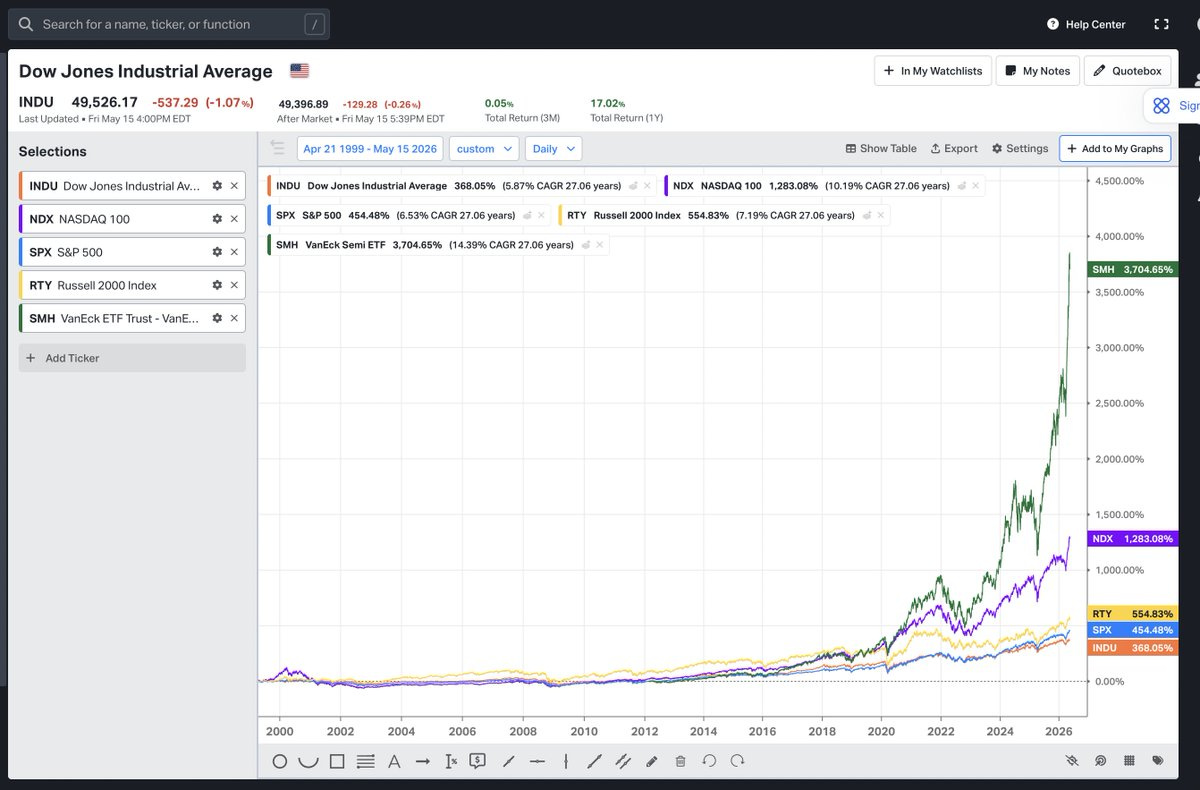Select the circle drawing tool

(280, 761)
